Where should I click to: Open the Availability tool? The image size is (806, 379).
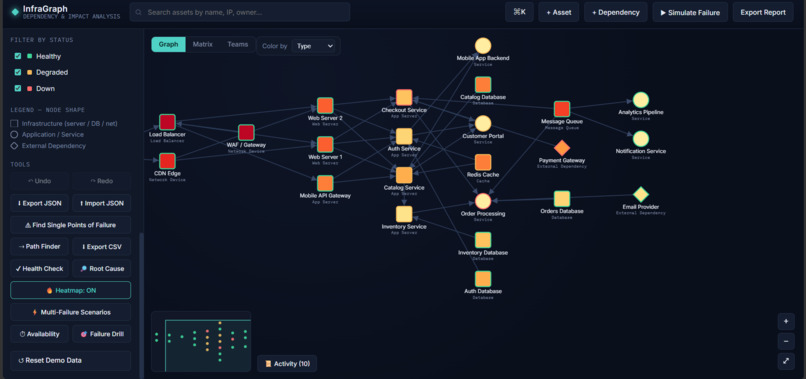39,334
